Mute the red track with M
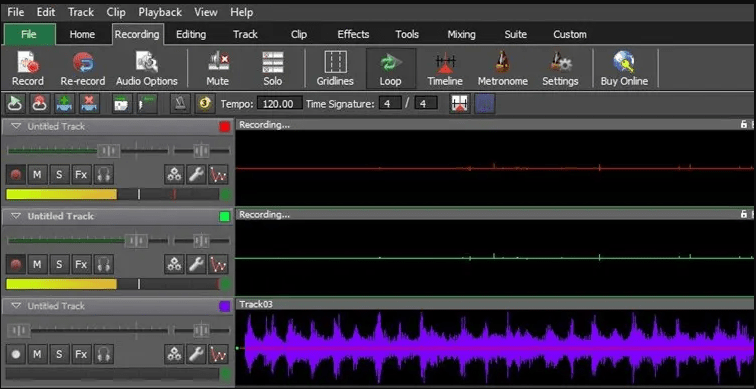The height and width of the screenshot is (389, 756). coord(37,174)
